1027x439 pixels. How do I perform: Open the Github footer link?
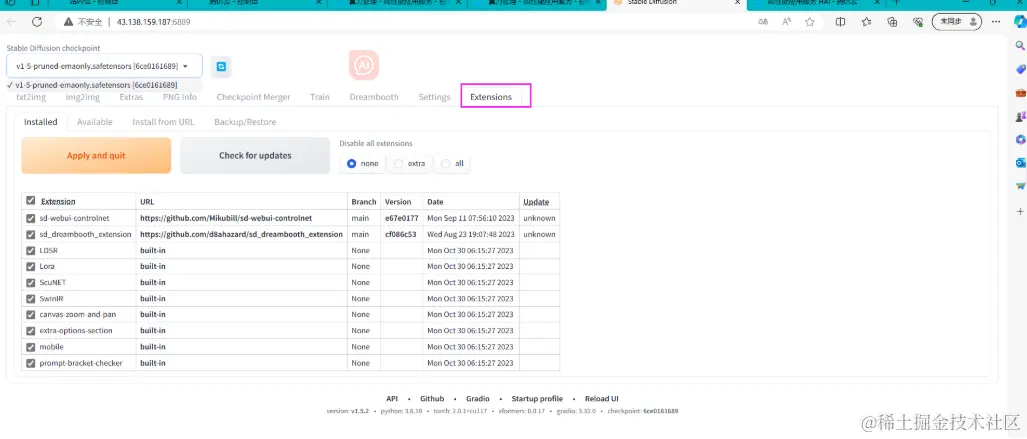[432, 398]
